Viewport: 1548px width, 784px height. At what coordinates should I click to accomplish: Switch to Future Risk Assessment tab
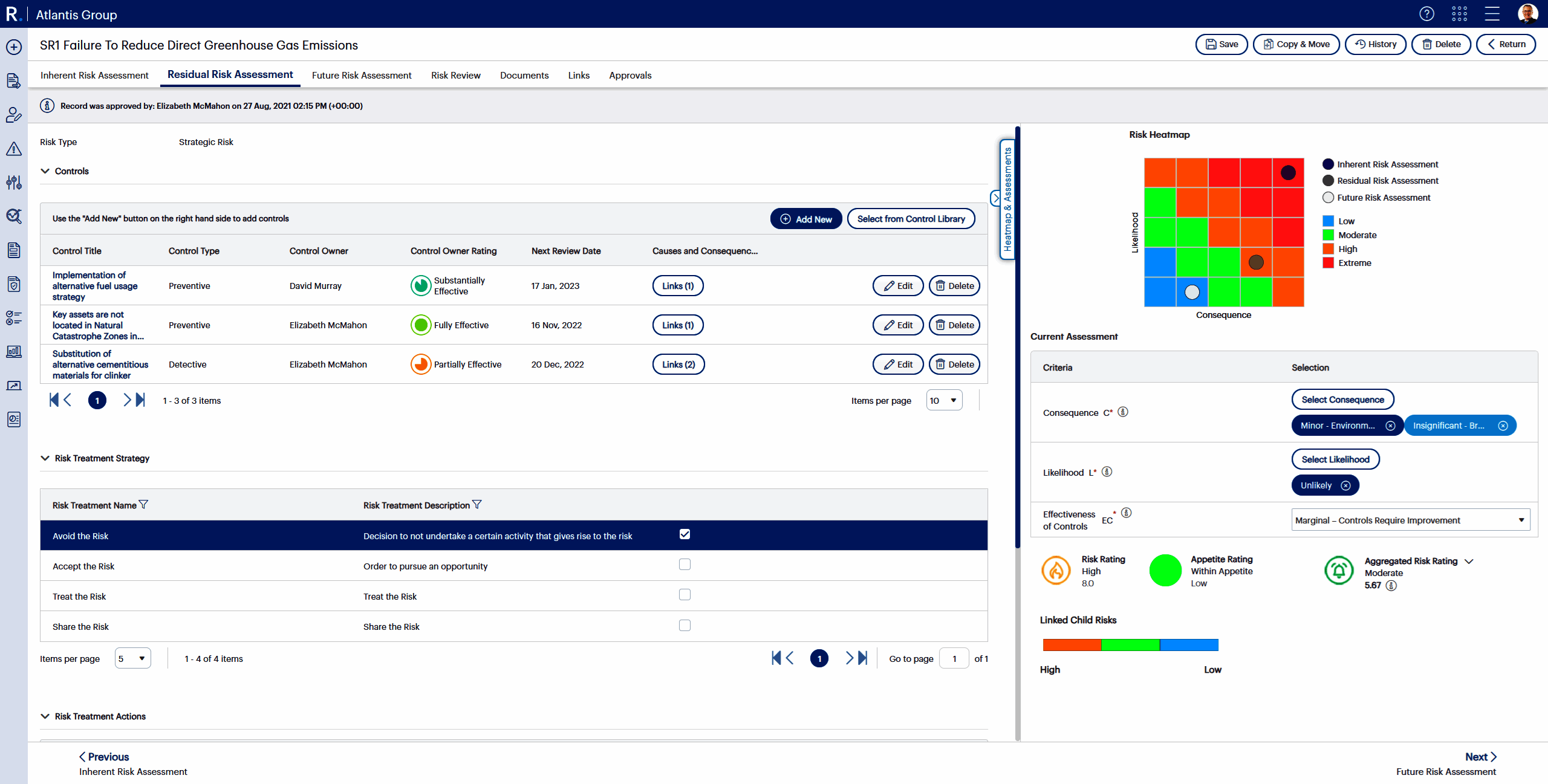pos(362,76)
